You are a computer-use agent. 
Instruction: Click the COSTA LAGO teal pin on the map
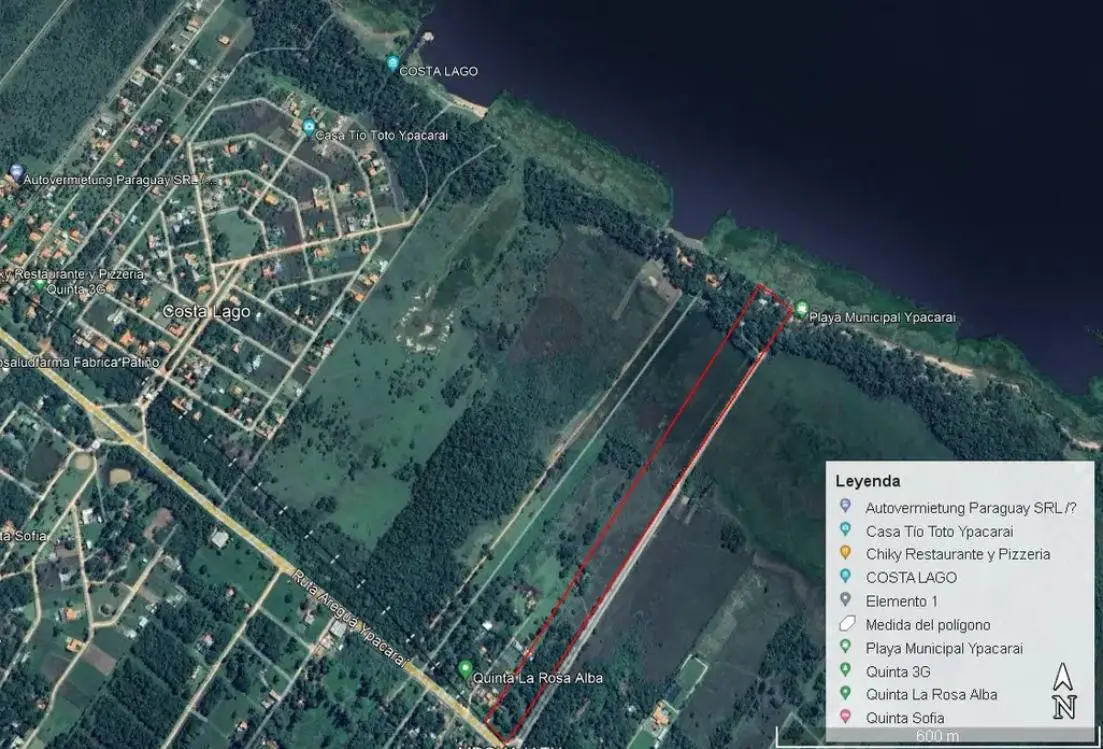tap(392, 63)
